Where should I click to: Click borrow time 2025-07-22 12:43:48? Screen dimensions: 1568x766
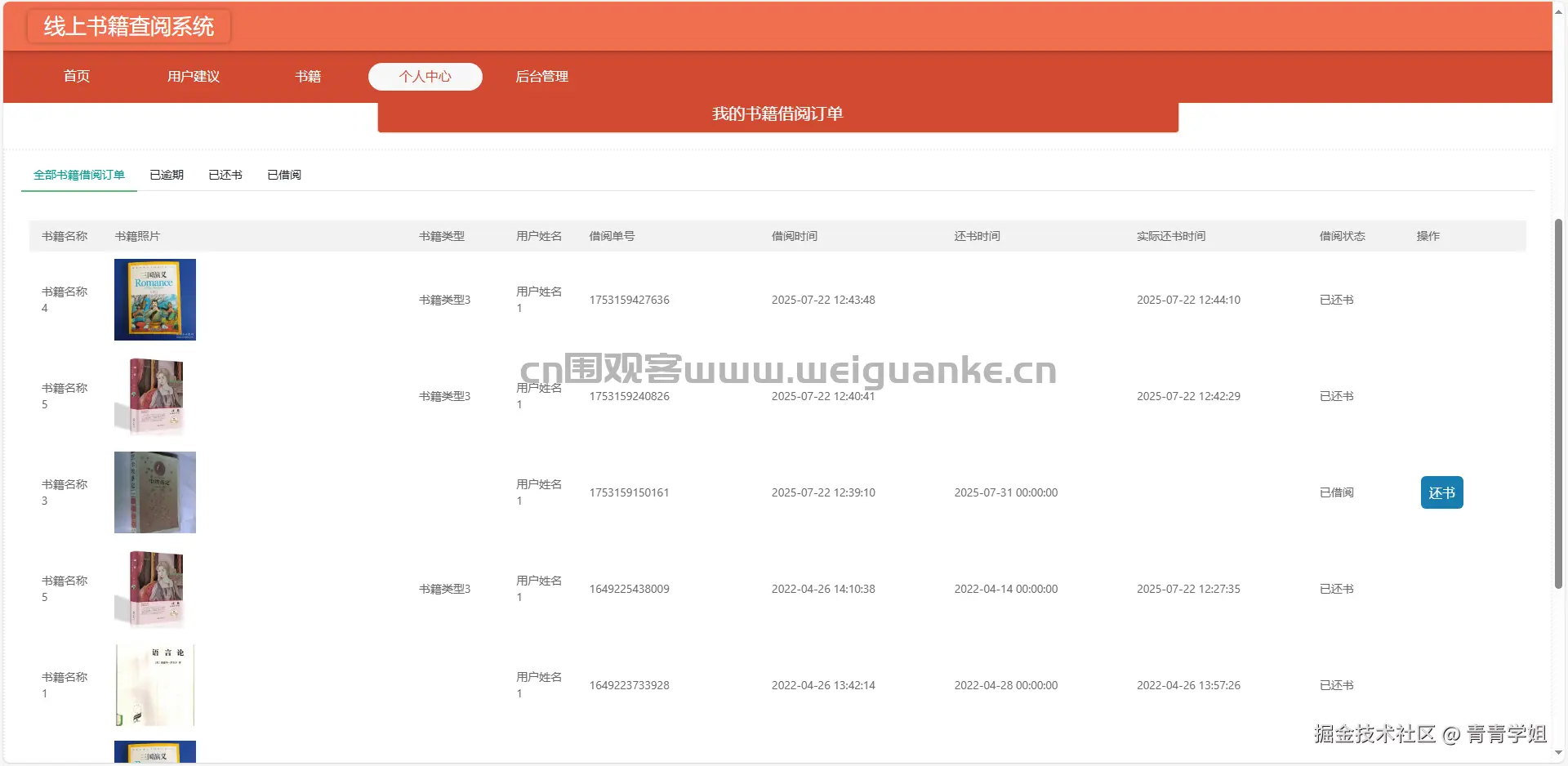823,300
